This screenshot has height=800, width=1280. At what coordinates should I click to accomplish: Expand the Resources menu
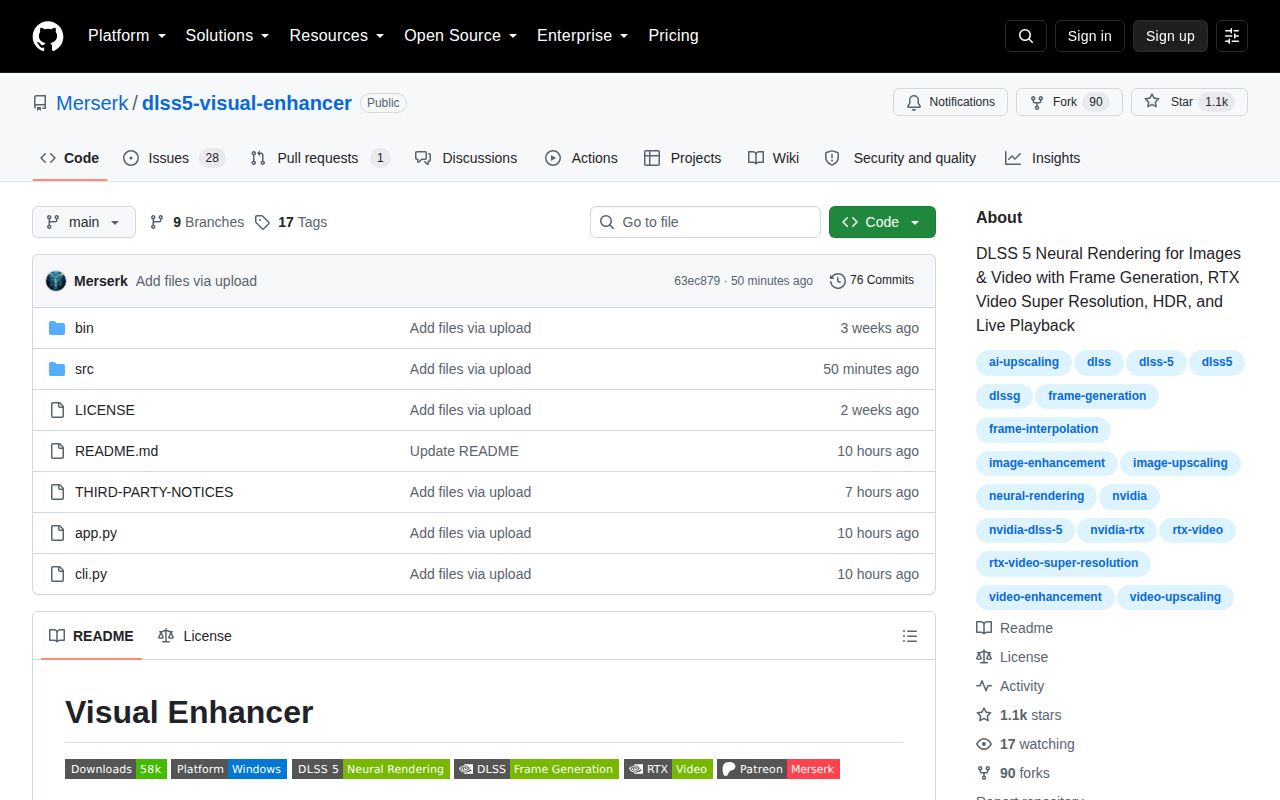(x=337, y=36)
